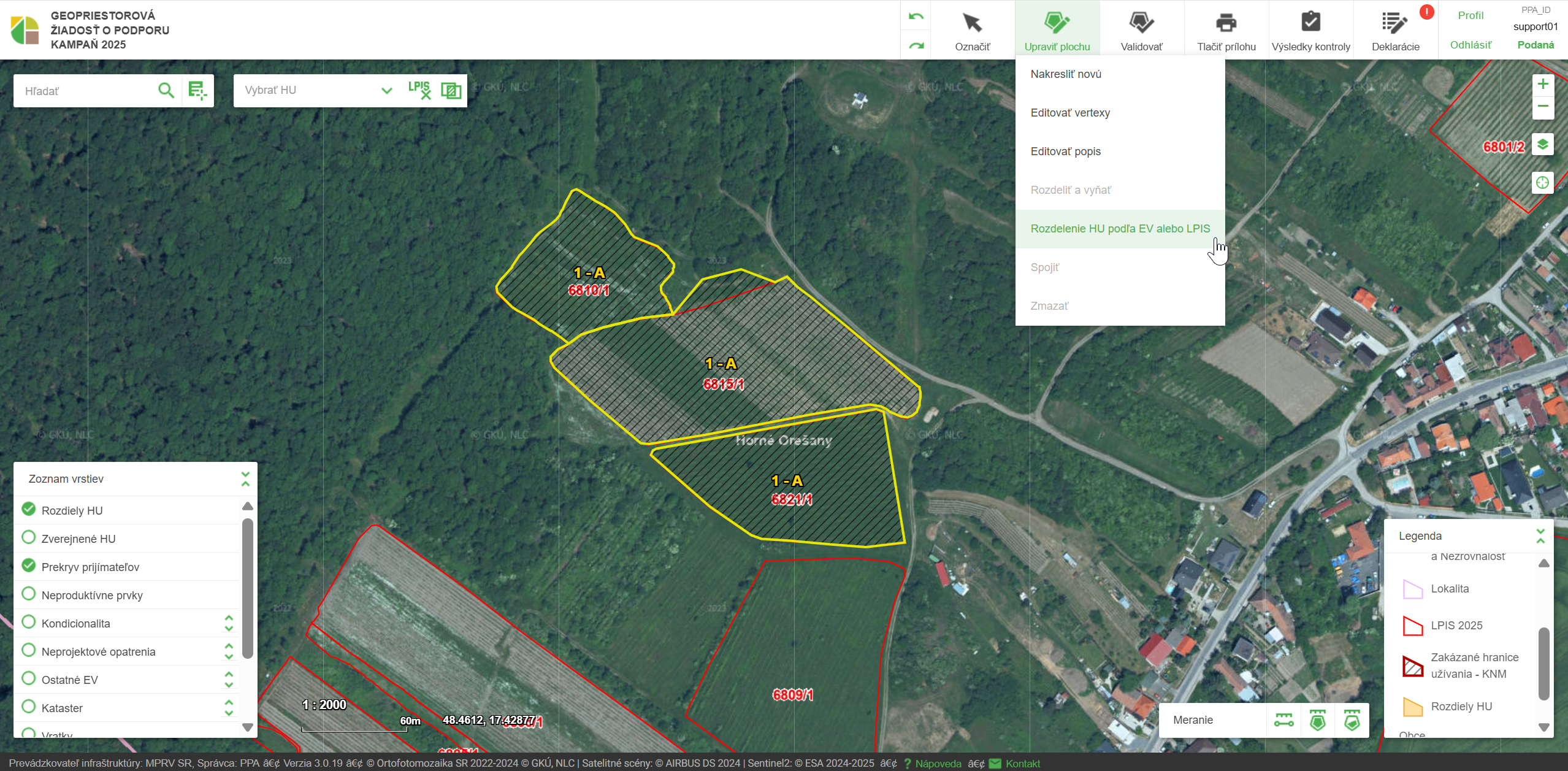This screenshot has height=771, width=1568.
Task: Open the Validovať tool
Action: pos(1141,31)
